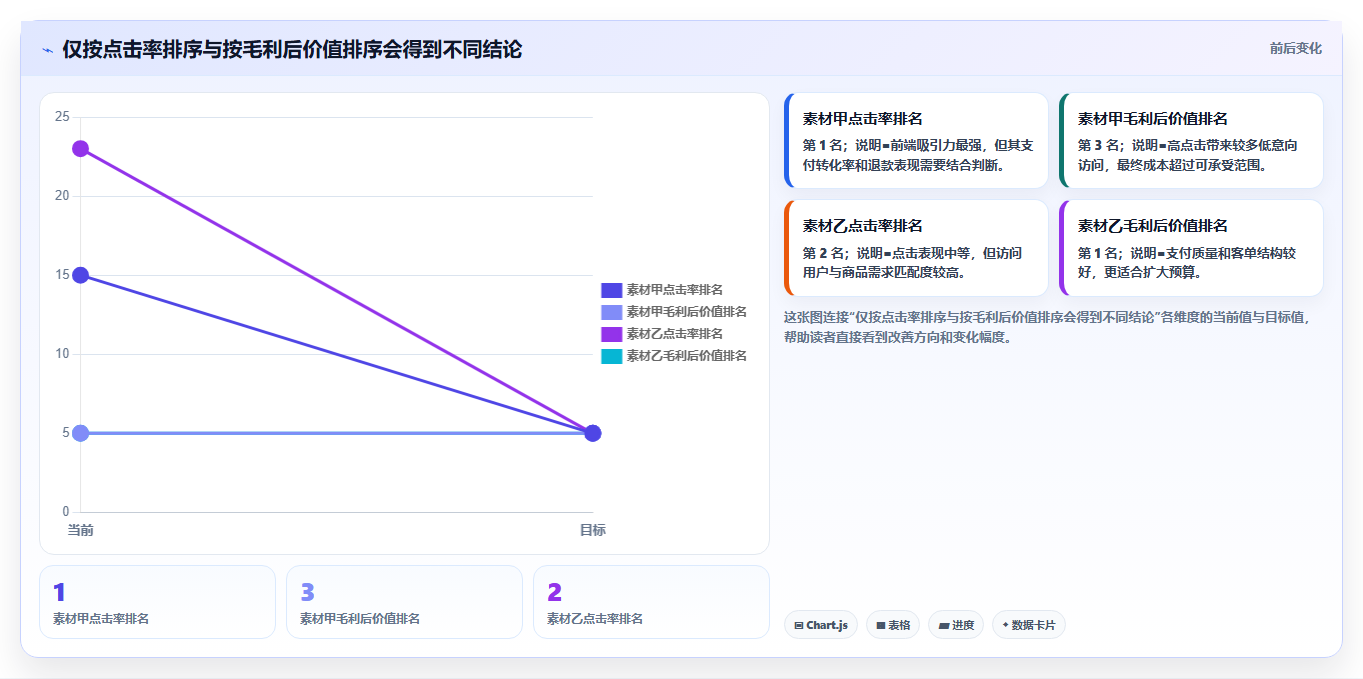The image size is (1363, 679).
Task: Toggle 素材乙点击率排名 legend color box
Action: pyautogui.click(x=611, y=334)
